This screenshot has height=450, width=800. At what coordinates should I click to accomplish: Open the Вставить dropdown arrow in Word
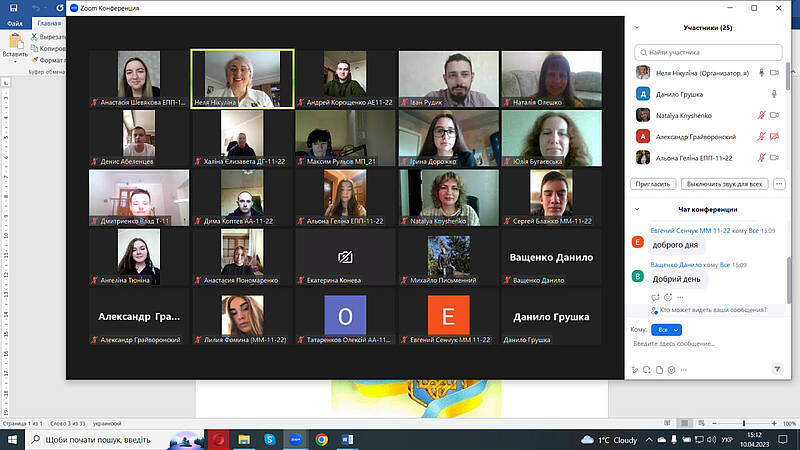click(15, 61)
